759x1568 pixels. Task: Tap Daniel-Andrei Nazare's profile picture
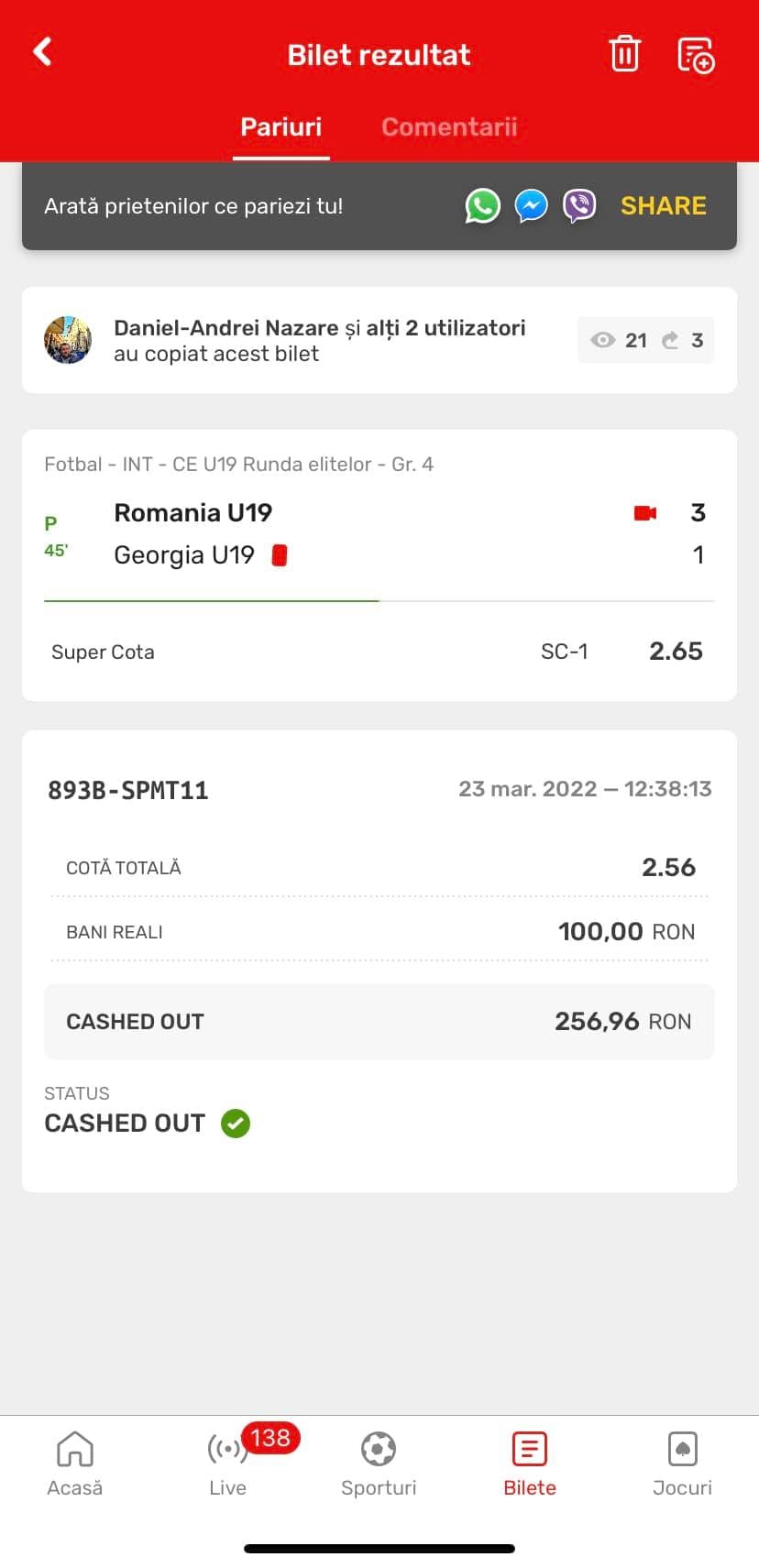pyautogui.click(x=68, y=340)
